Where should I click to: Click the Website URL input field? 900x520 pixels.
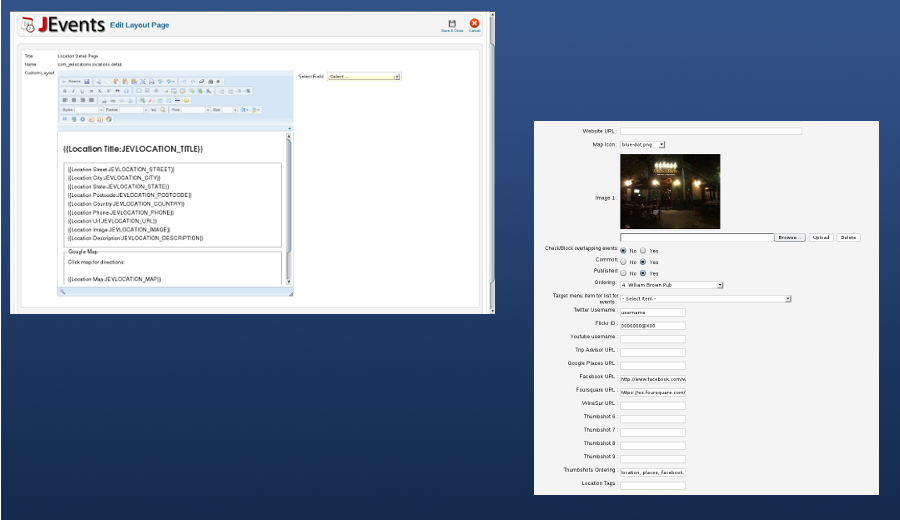710,131
